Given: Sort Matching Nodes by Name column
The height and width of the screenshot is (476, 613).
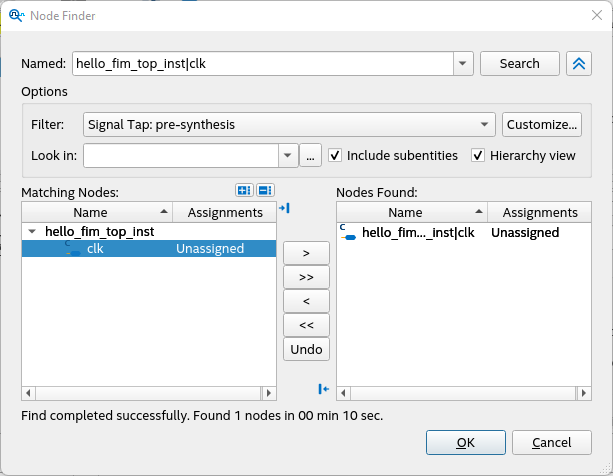Looking at the screenshot, I should (97, 212).
